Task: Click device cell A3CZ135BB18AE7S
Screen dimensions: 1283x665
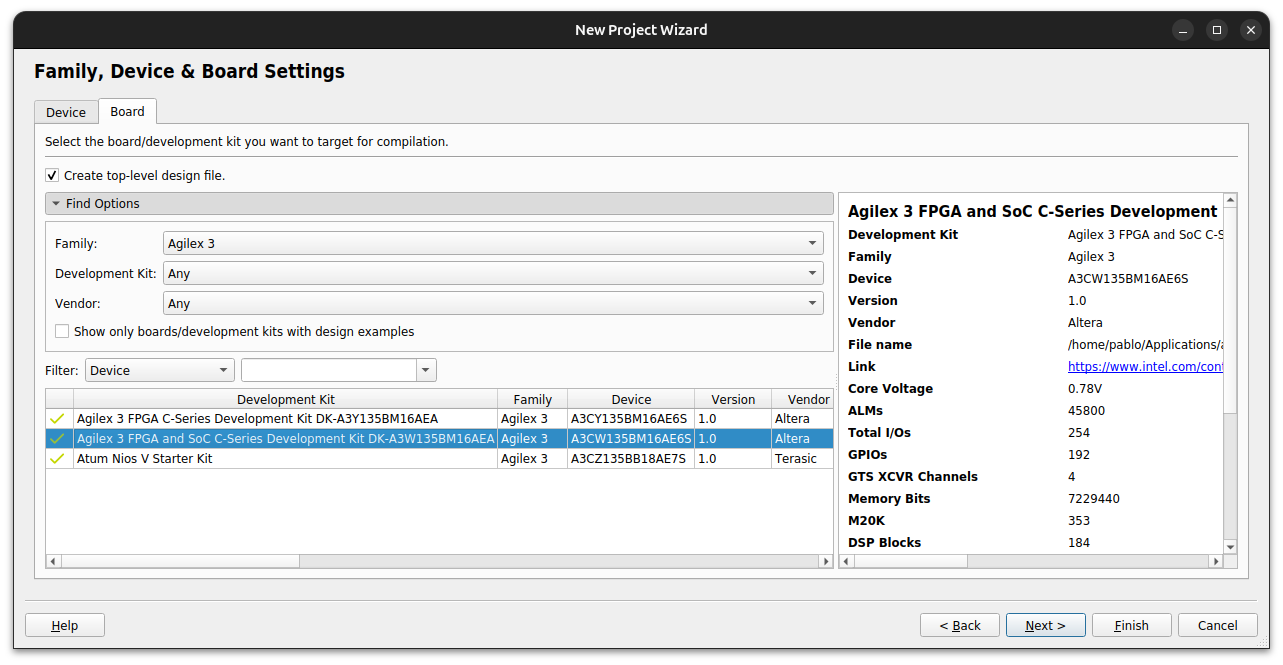Action: click(x=629, y=459)
